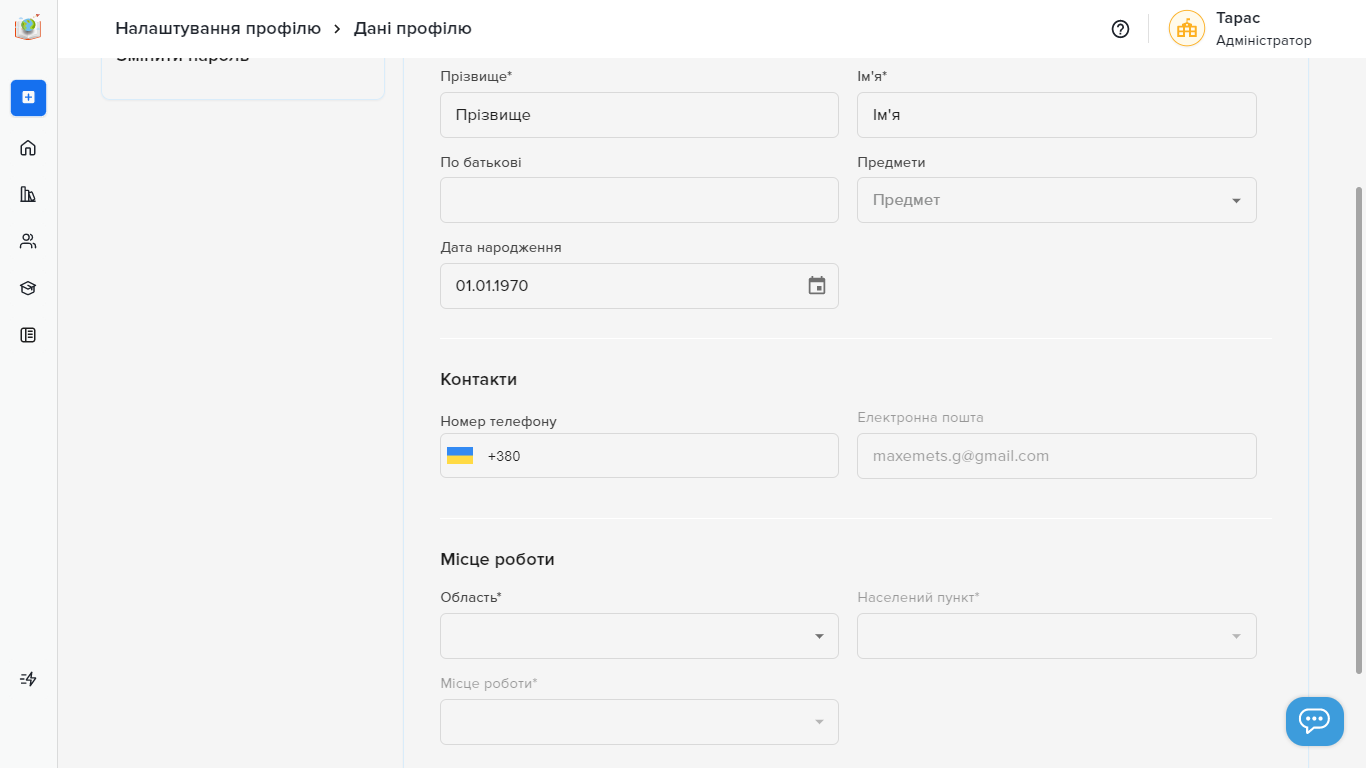Open the Ukraine flag country selector
Image resolution: width=1366 pixels, height=768 pixels.
[x=460, y=456]
